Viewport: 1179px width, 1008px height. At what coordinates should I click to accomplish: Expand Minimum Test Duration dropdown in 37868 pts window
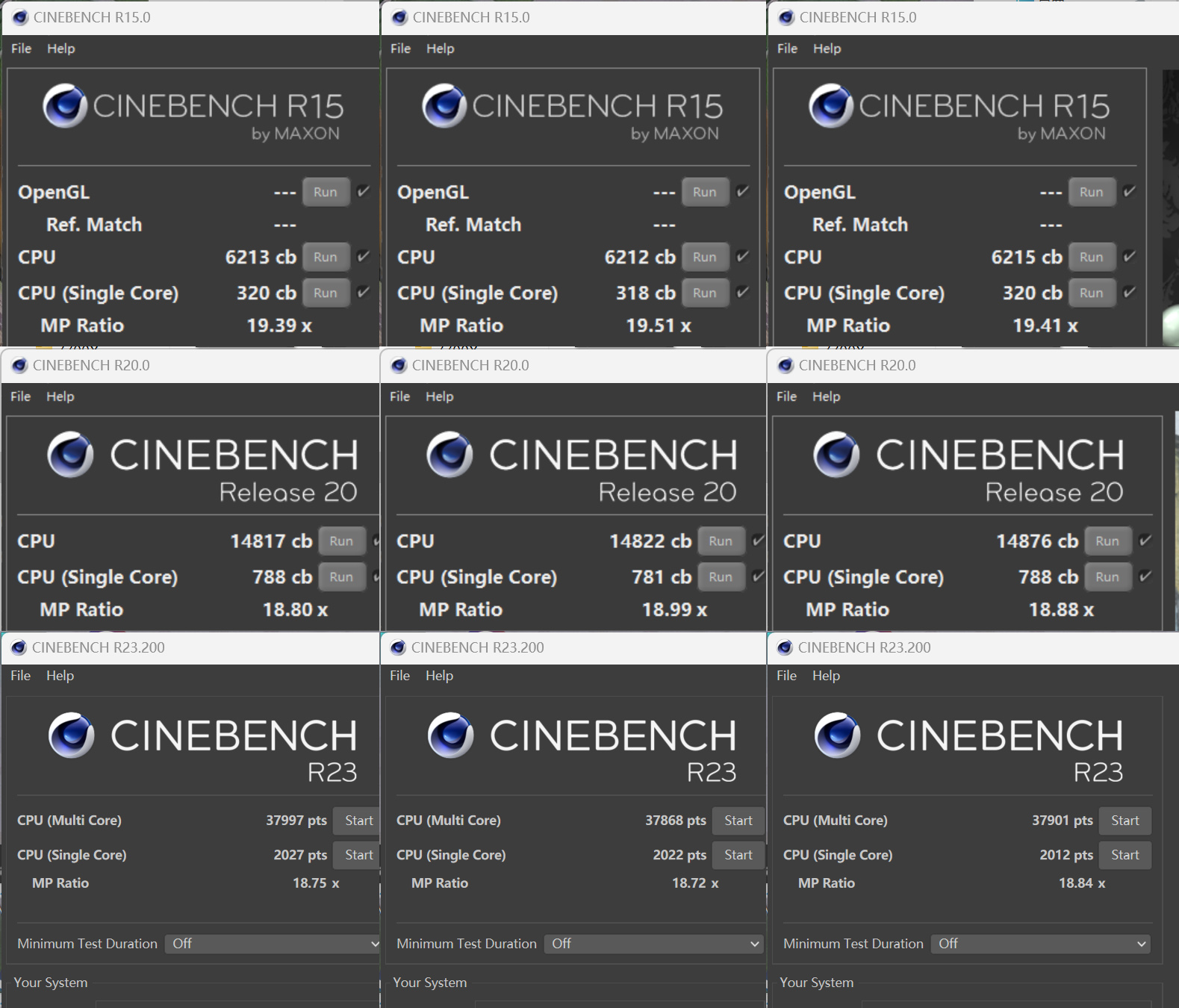(653, 944)
